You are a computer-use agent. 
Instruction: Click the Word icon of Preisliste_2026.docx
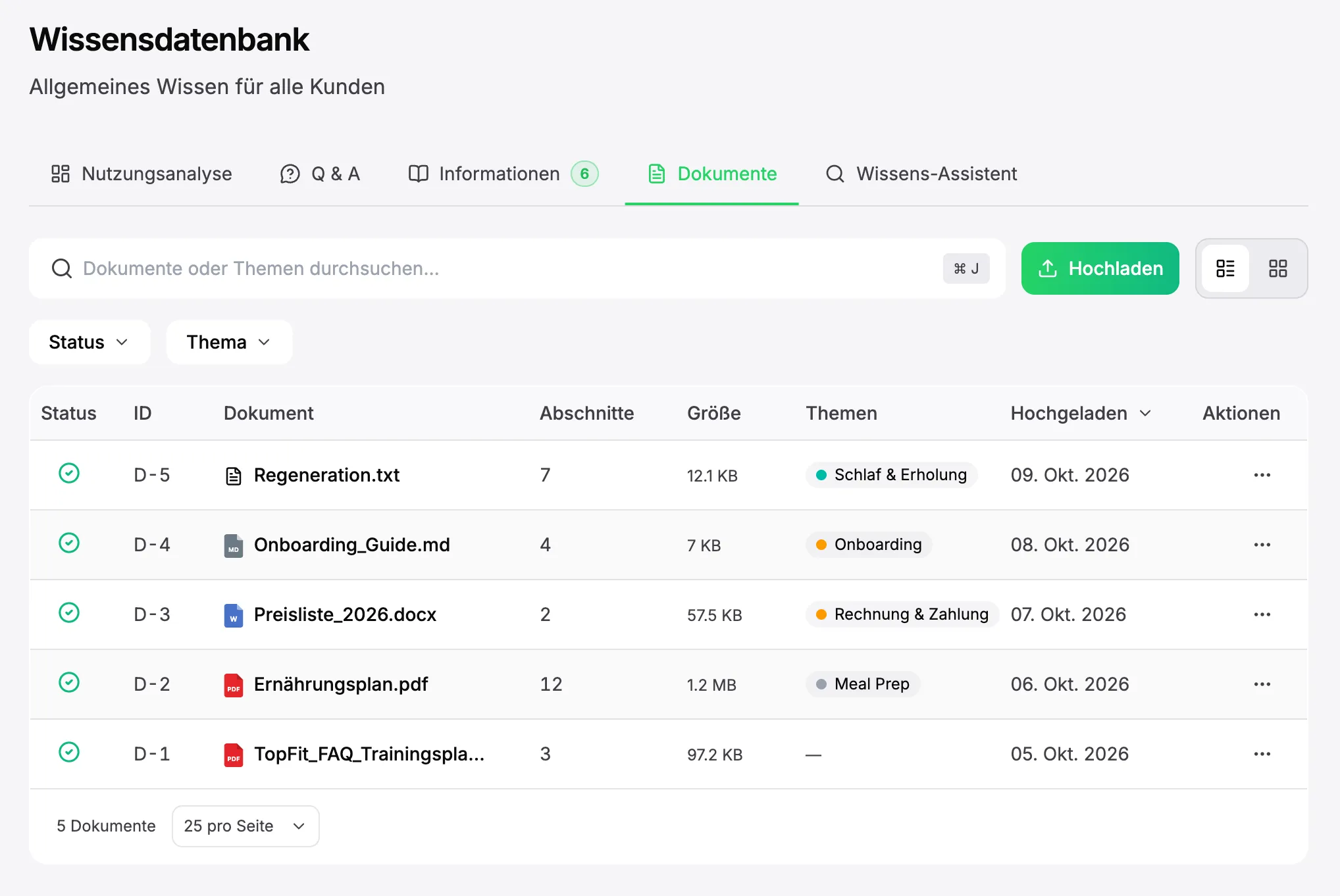point(234,615)
